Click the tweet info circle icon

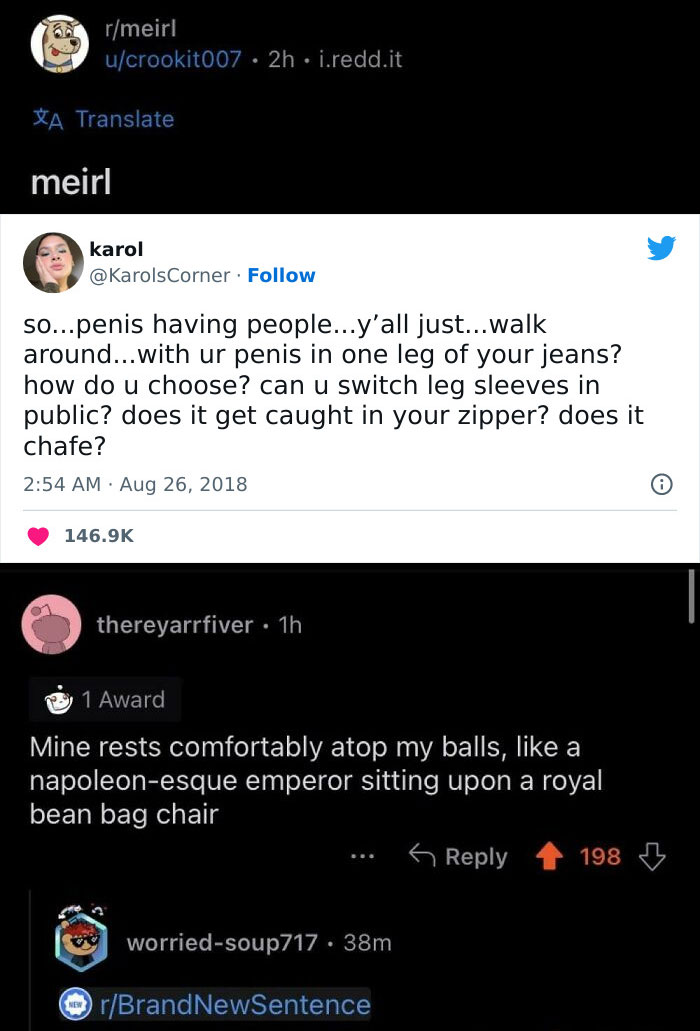pyautogui.click(x=661, y=482)
